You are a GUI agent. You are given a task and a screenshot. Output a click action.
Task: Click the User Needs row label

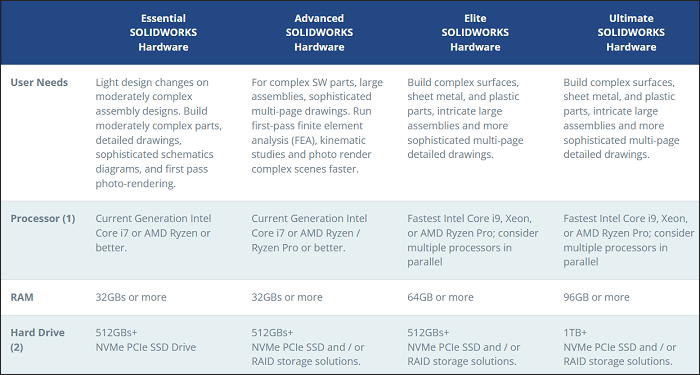click(39, 82)
